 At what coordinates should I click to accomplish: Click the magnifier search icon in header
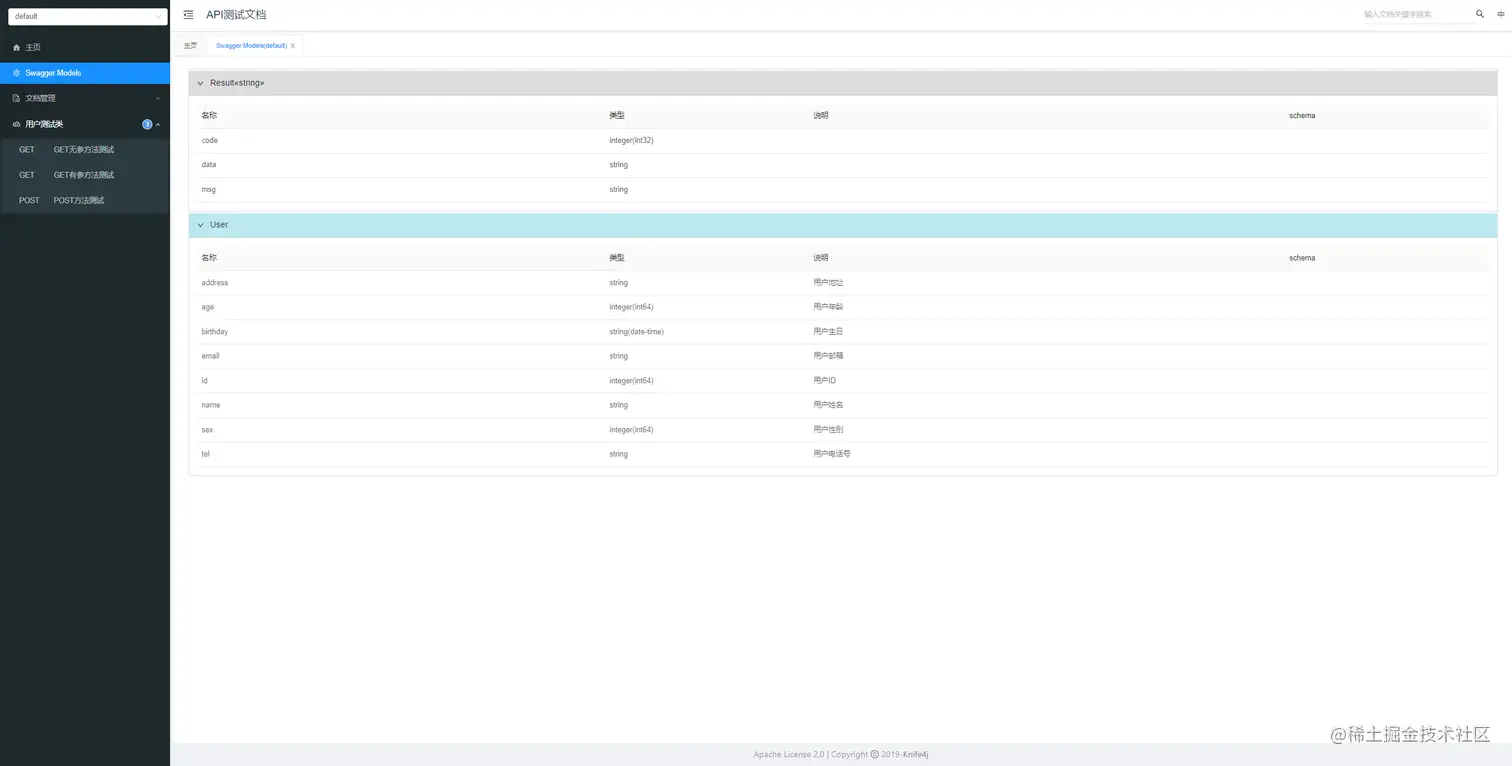click(x=1480, y=15)
